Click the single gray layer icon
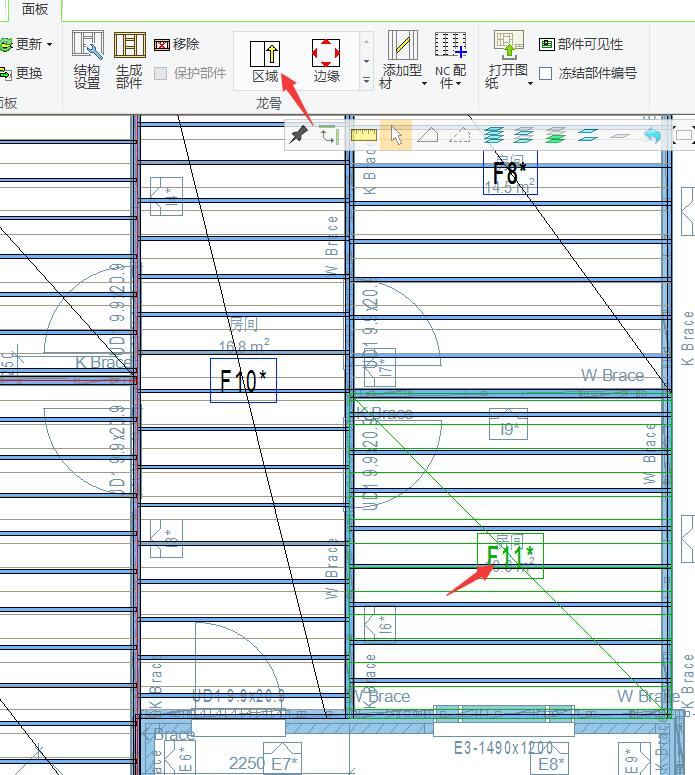The width and height of the screenshot is (695, 775). click(x=620, y=135)
